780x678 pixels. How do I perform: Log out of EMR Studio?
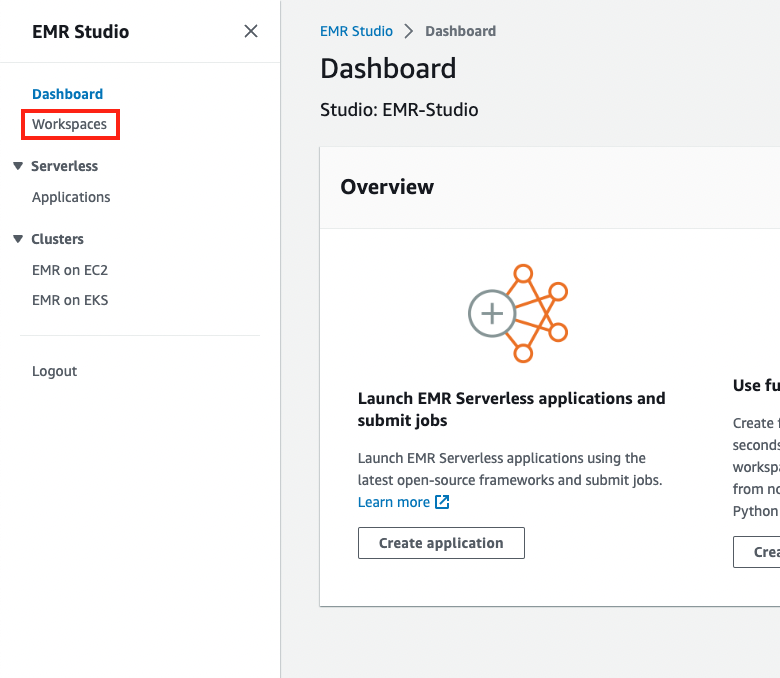pos(54,371)
